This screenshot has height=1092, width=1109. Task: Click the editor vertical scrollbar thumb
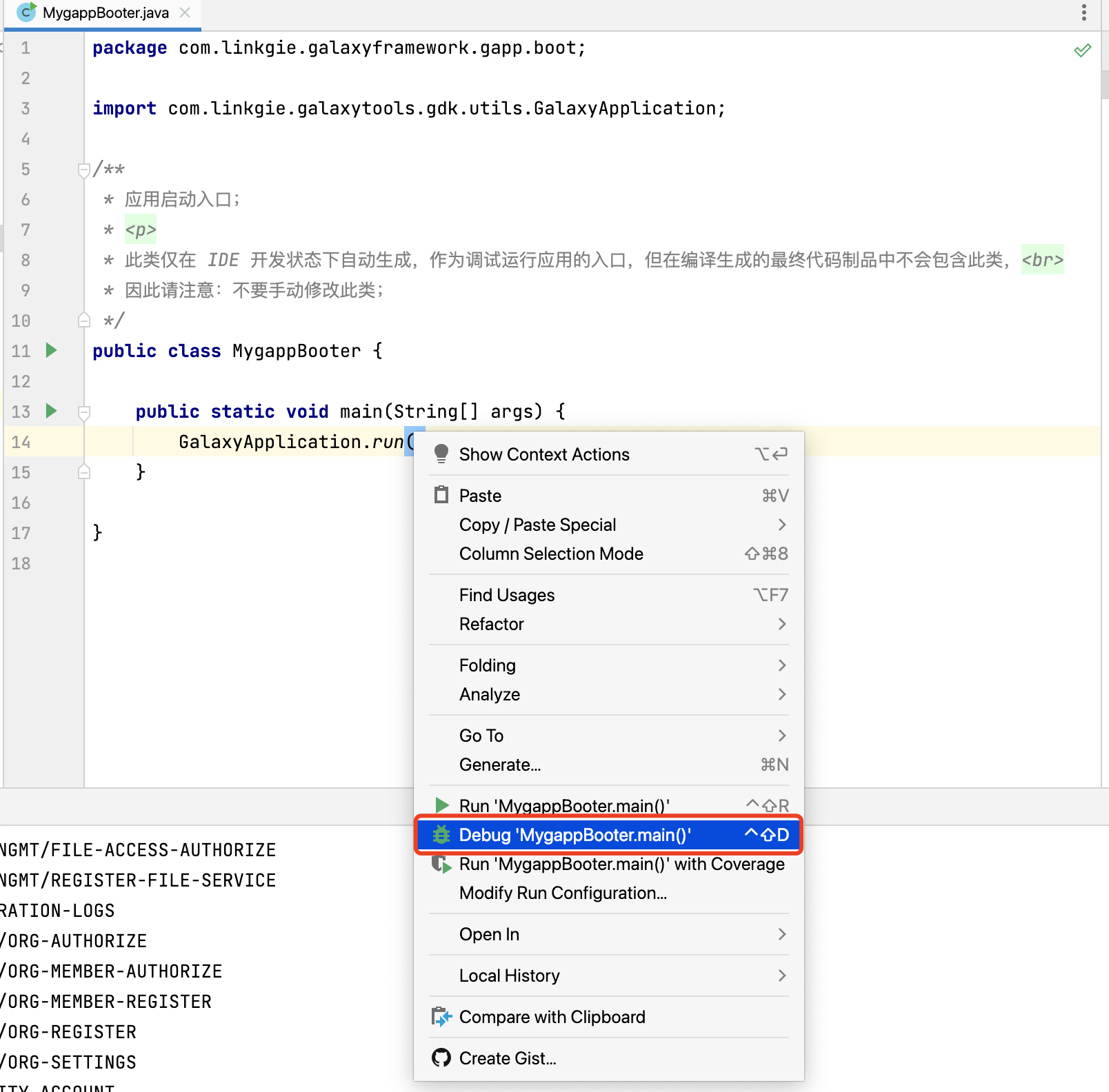(1105, 85)
